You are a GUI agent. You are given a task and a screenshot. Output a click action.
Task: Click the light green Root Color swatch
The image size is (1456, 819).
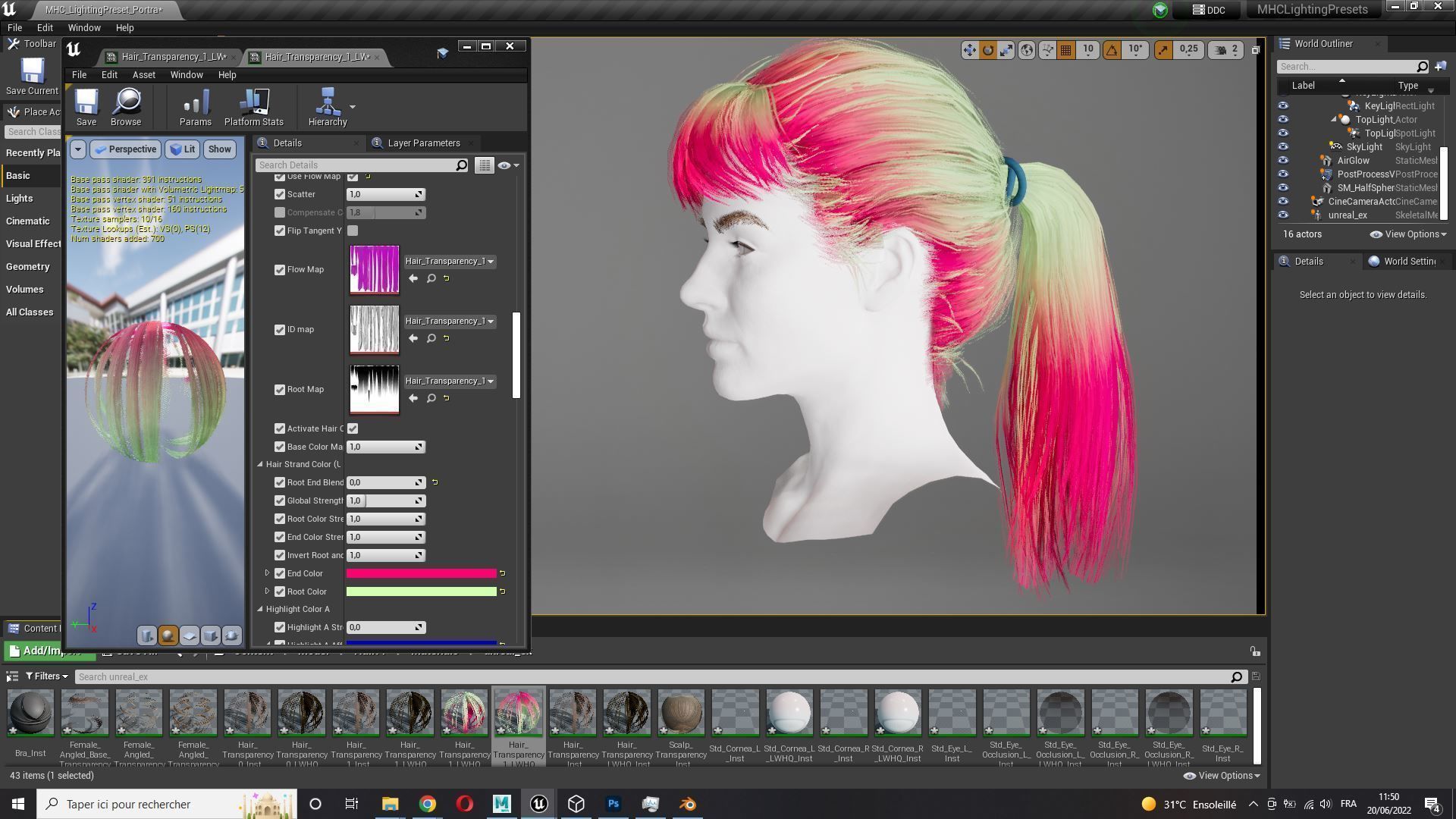421,591
